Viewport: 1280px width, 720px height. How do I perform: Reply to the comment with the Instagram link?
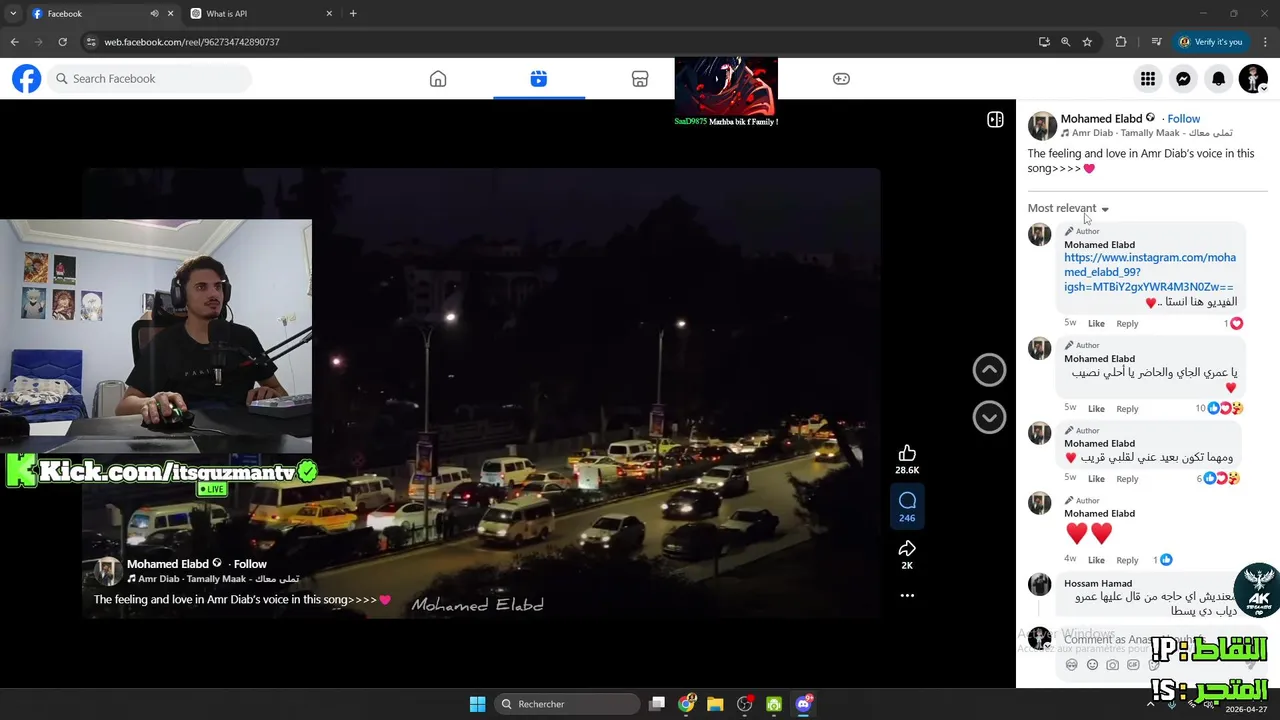(1127, 324)
